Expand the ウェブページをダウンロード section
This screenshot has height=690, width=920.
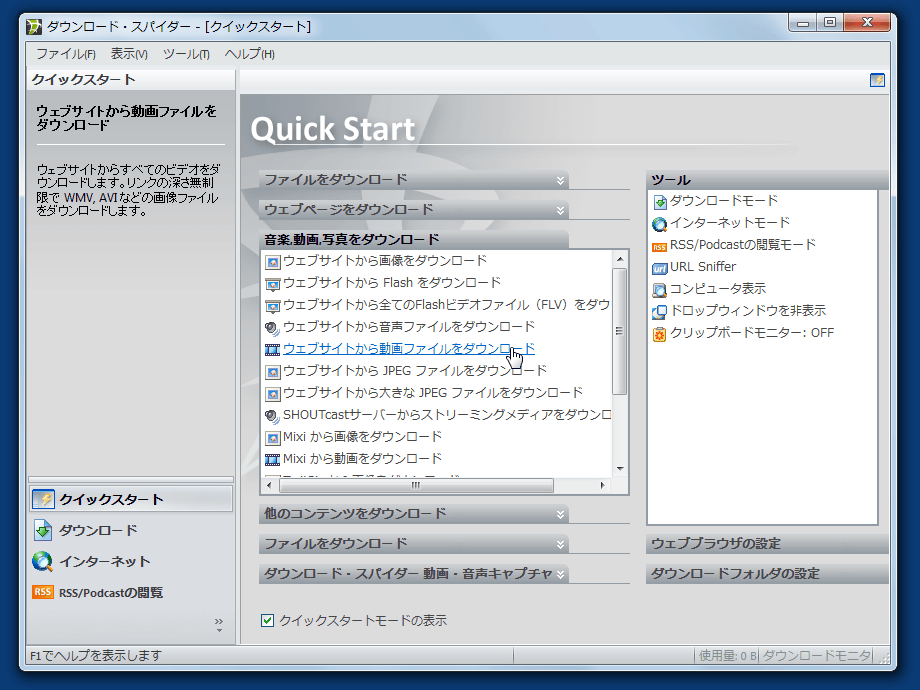[414, 209]
